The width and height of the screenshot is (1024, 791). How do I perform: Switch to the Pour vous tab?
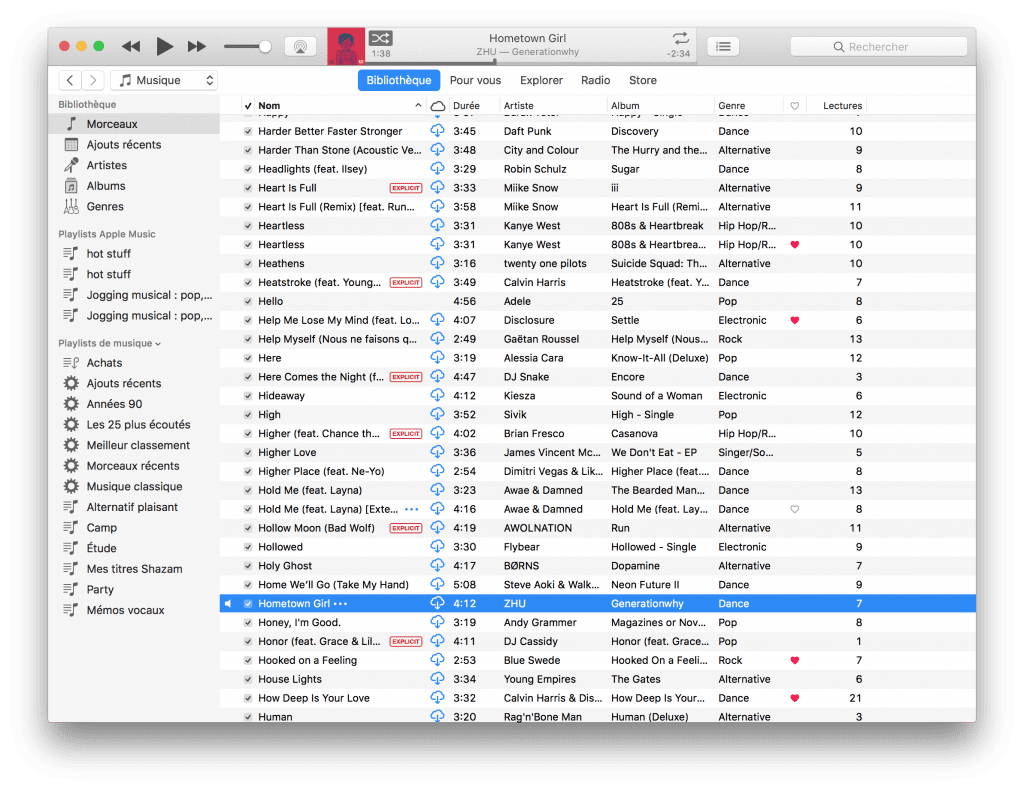pyautogui.click(x=475, y=80)
